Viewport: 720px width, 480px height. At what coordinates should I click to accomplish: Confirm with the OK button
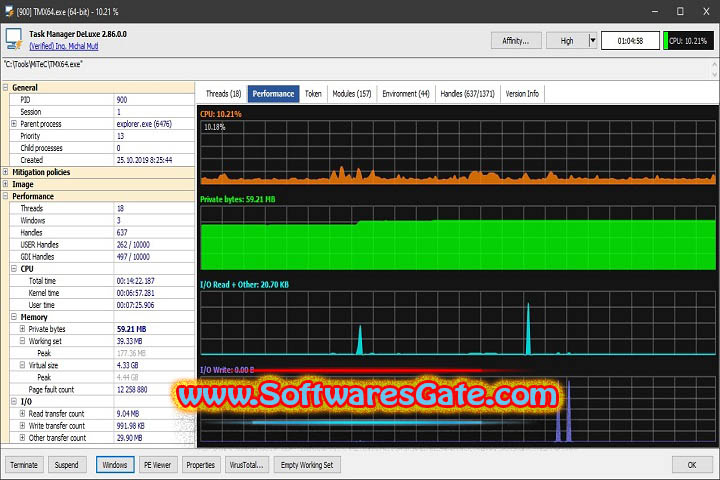[x=692, y=465]
